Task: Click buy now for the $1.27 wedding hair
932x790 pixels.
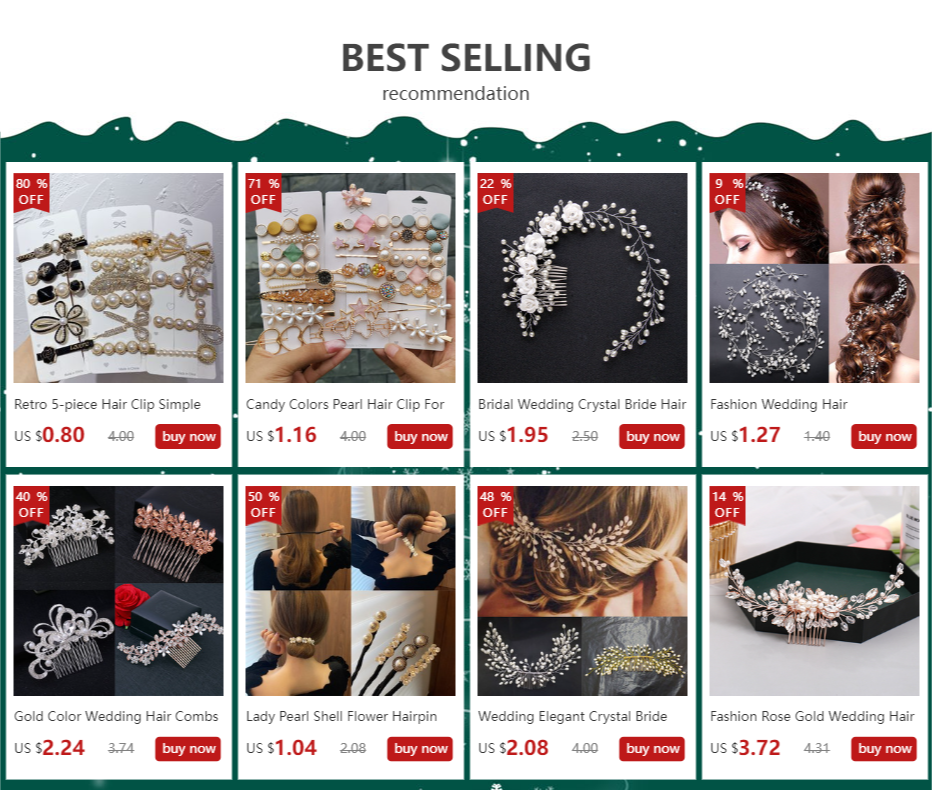Action: tap(884, 436)
